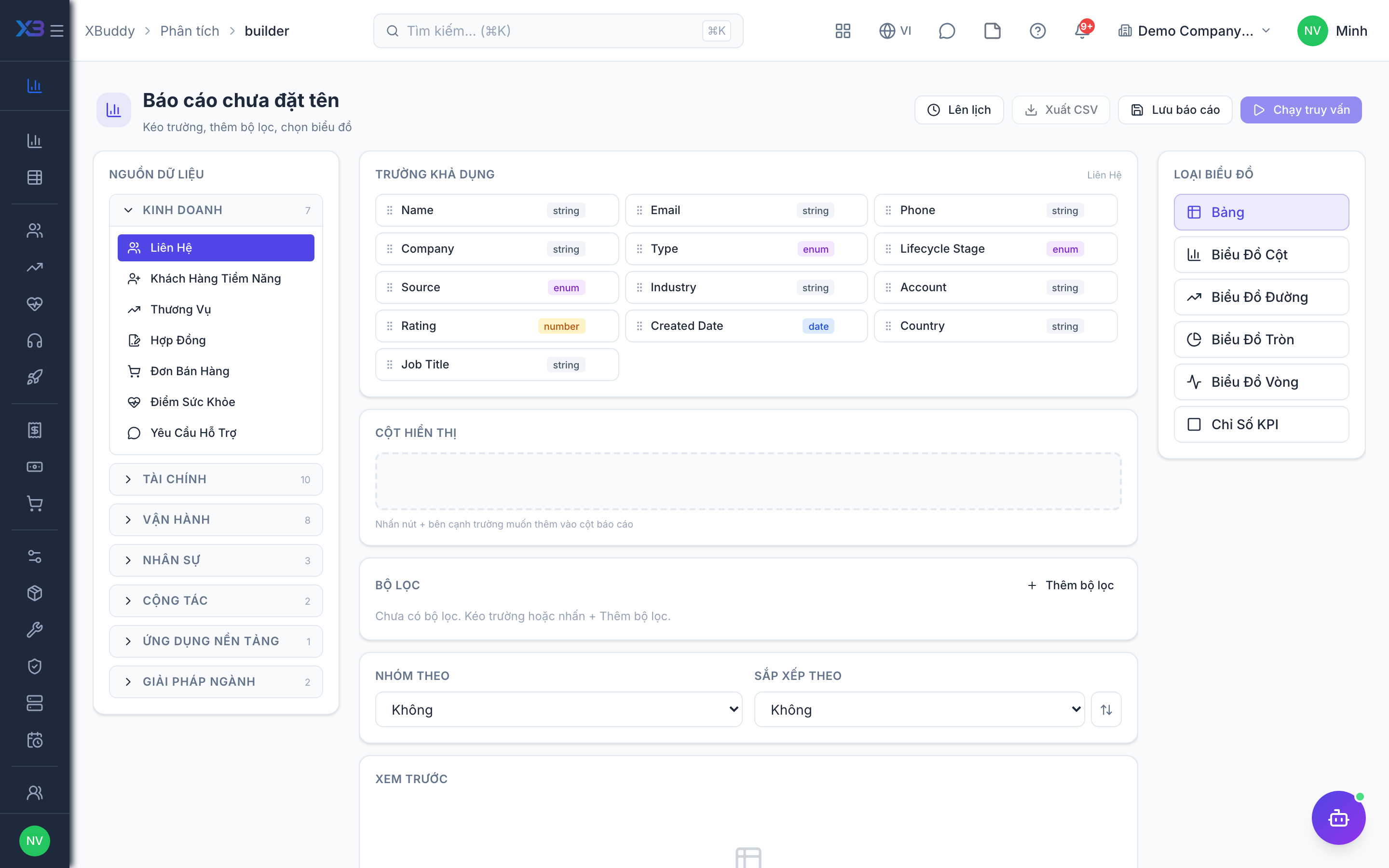Open the Nhóm theo dropdown
The width and height of the screenshot is (1389, 868).
click(x=558, y=709)
